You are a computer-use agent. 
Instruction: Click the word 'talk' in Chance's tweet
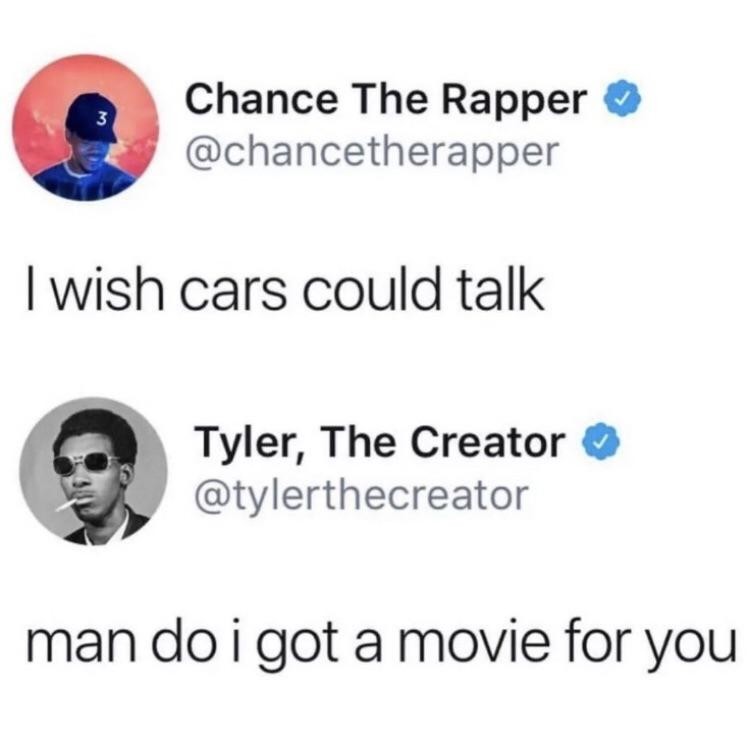500,289
